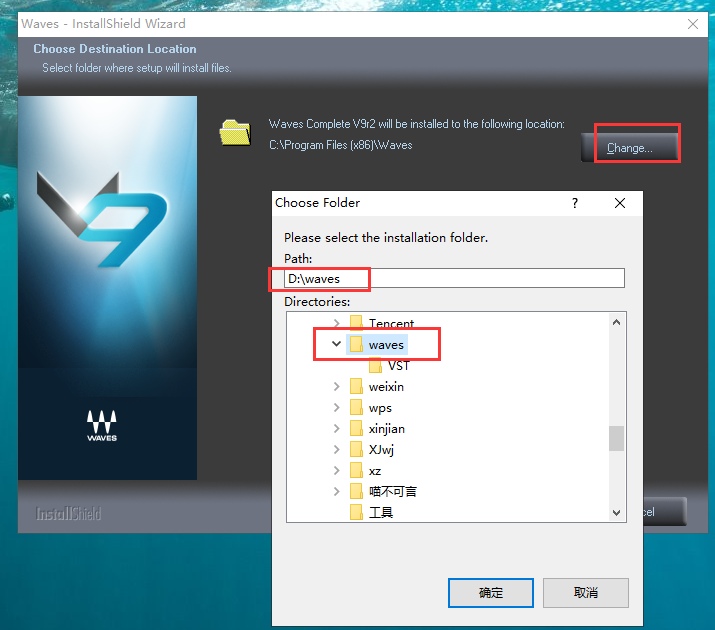Image resolution: width=715 pixels, height=630 pixels.
Task: Click the Path input field
Action: [x=454, y=278]
